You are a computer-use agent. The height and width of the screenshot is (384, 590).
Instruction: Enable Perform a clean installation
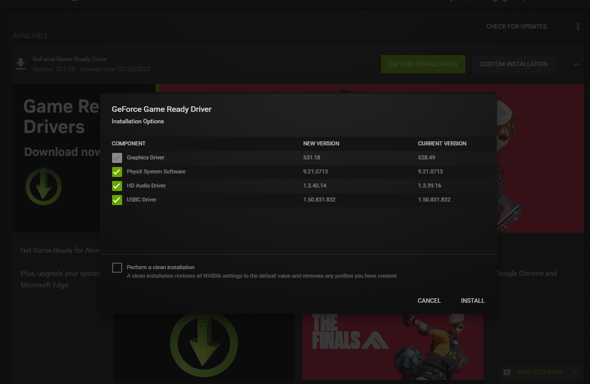[x=117, y=268]
